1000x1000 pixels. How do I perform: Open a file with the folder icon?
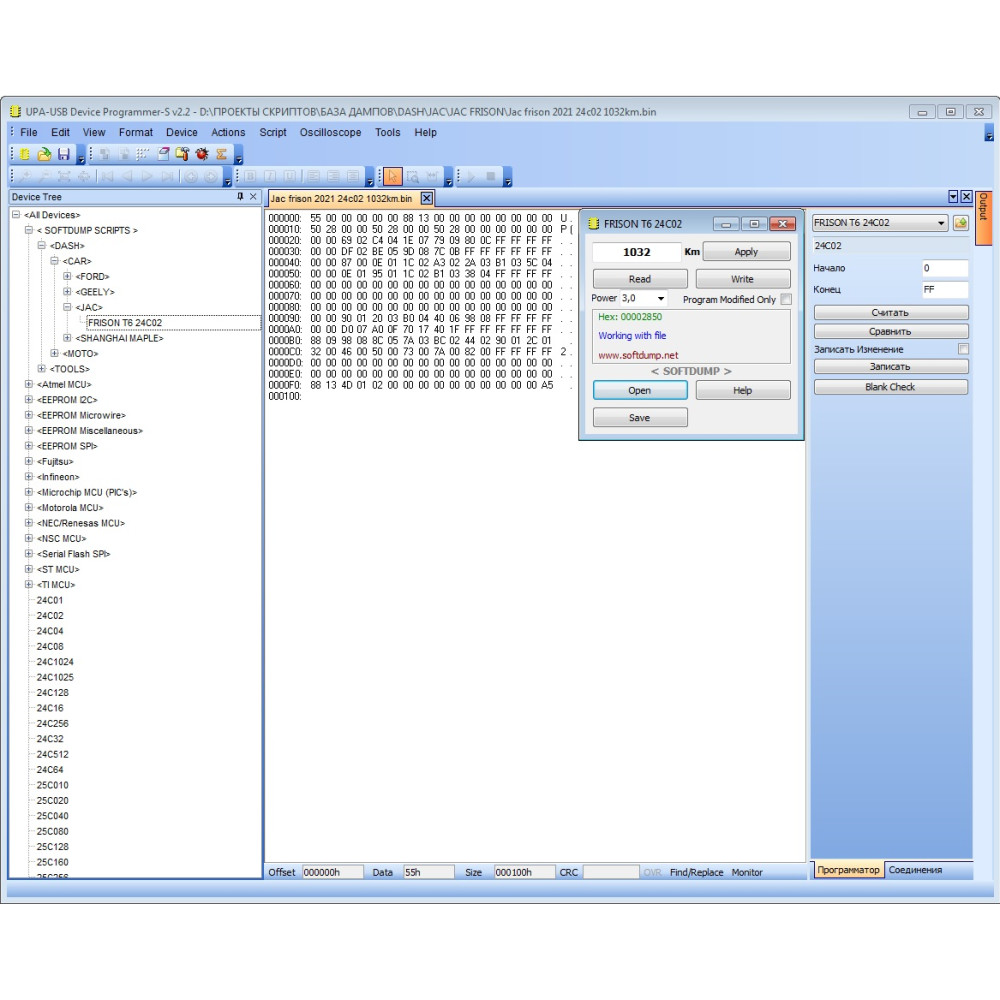pos(44,154)
